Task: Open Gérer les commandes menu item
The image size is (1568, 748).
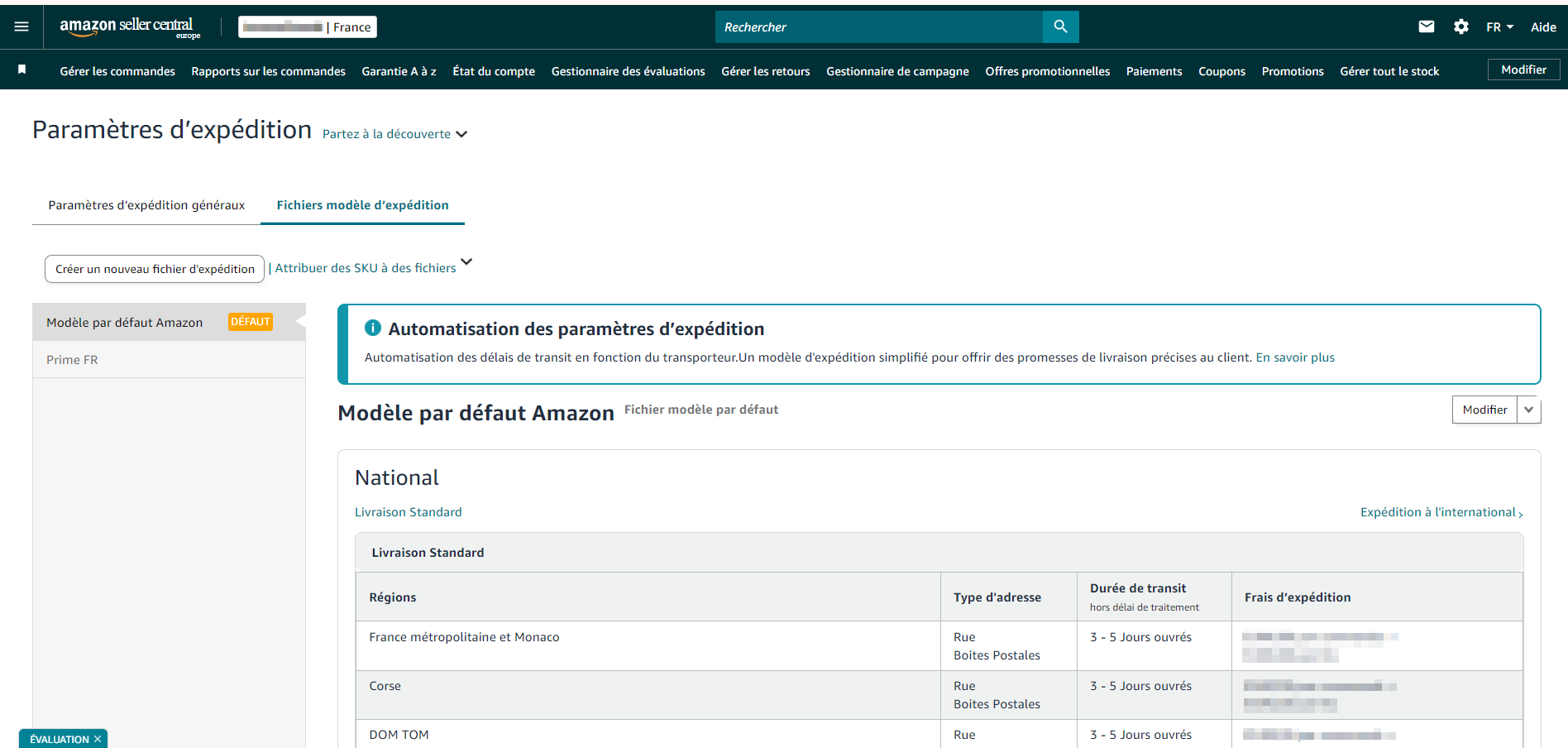Action: tap(117, 71)
